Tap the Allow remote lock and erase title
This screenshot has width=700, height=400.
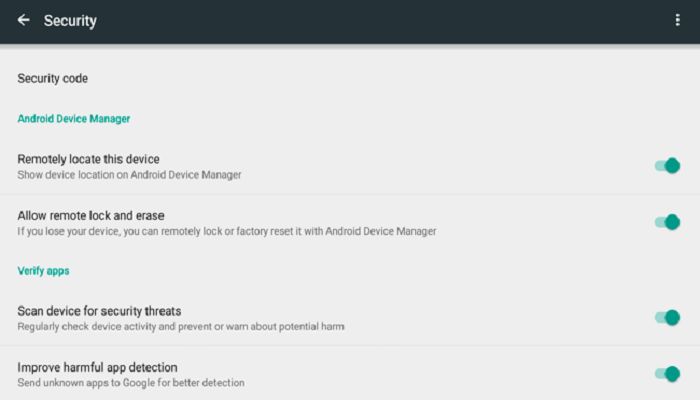click(x=91, y=216)
